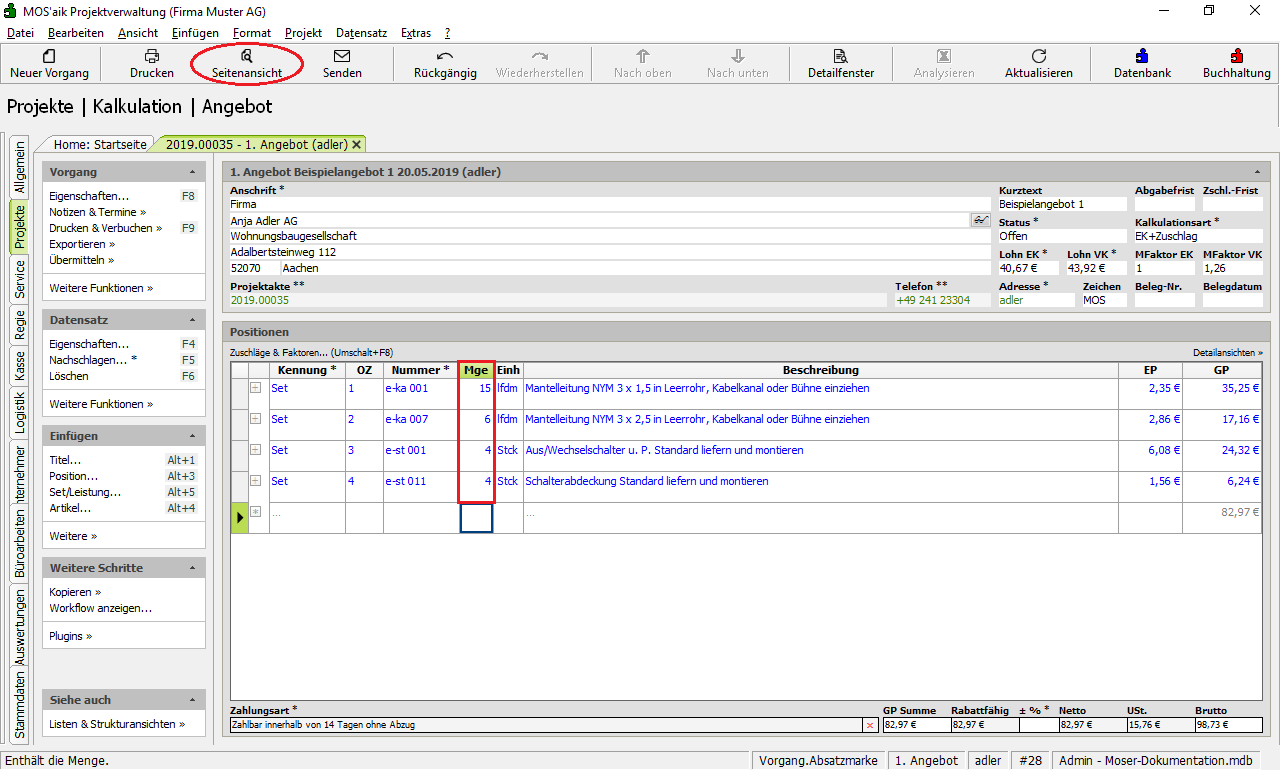Click the Detailansichten link
Image resolution: width=1280 pixels, height=770 pixels.
1227,353
